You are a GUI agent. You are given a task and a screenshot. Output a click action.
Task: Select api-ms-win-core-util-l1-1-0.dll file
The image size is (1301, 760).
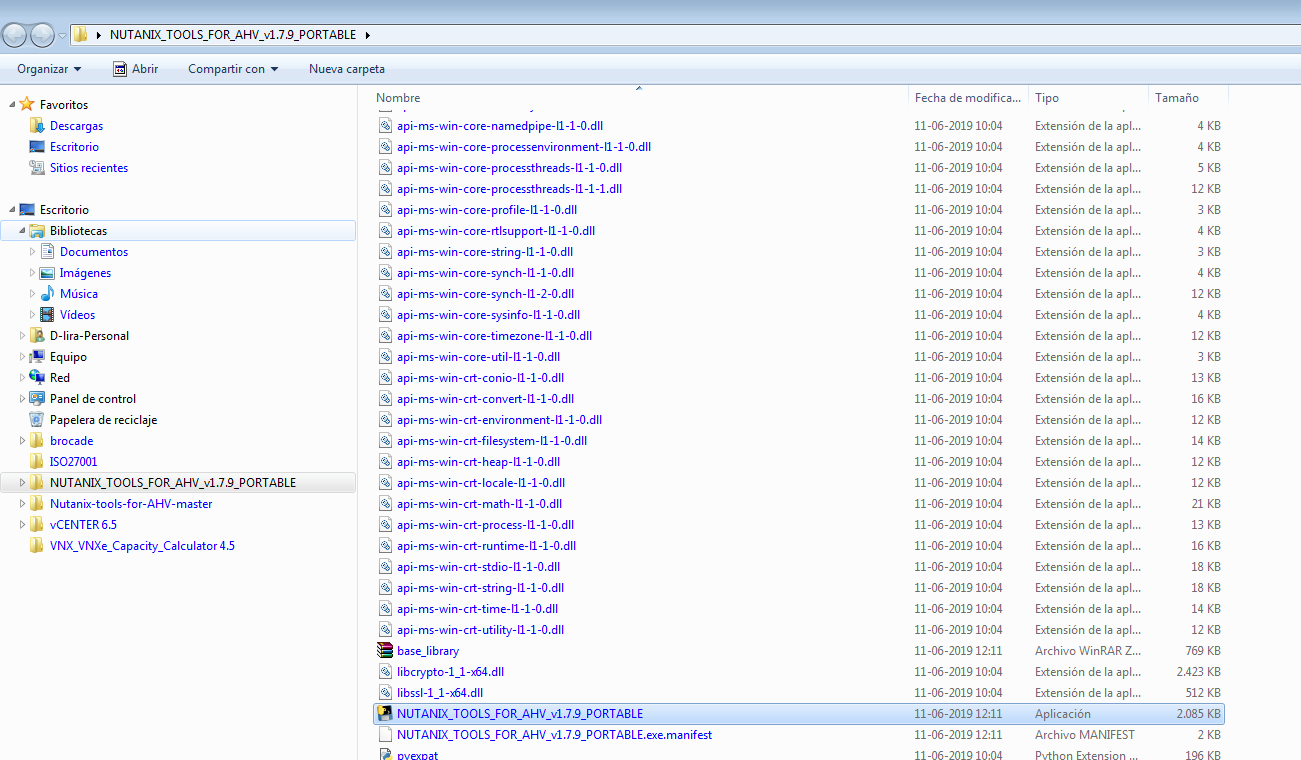[x=478, y=357]
